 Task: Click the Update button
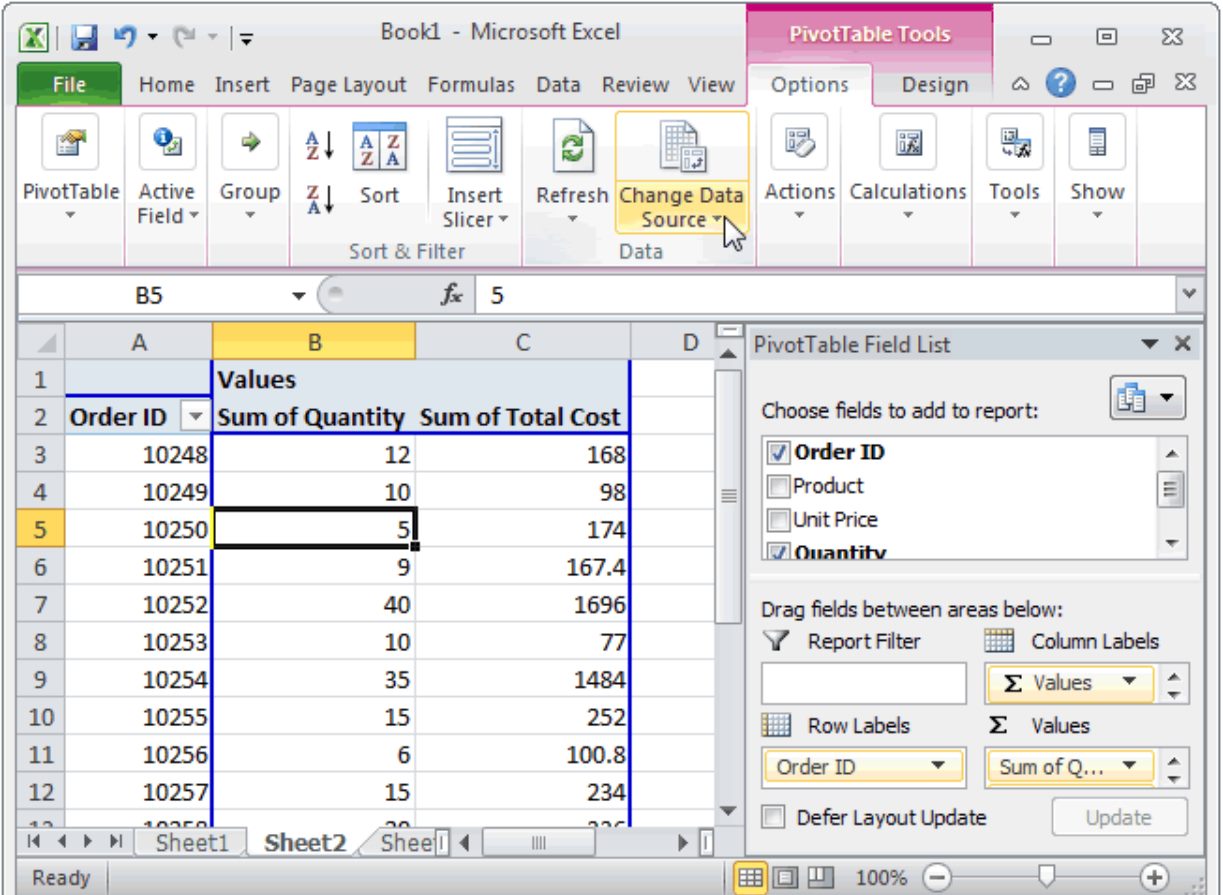coord(1119,816)
